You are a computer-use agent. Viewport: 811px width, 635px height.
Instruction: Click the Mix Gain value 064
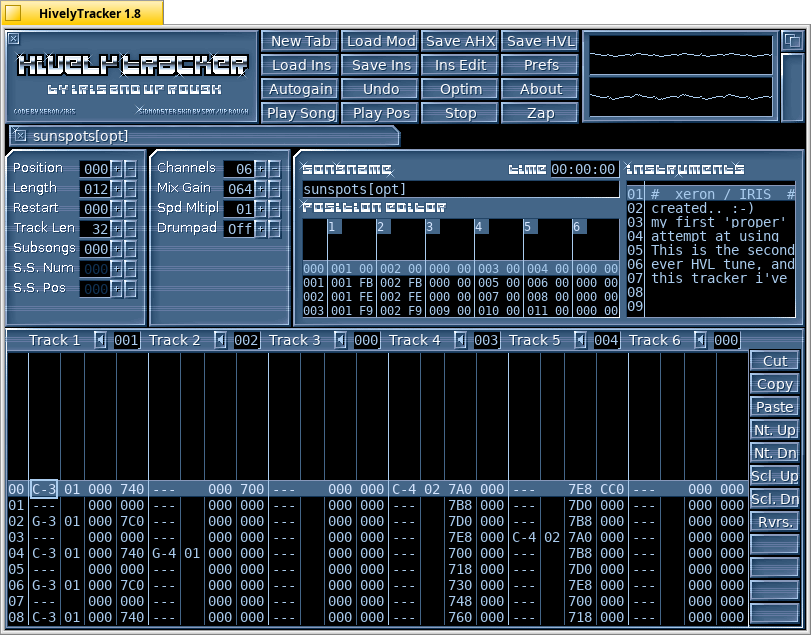point(239,189)
